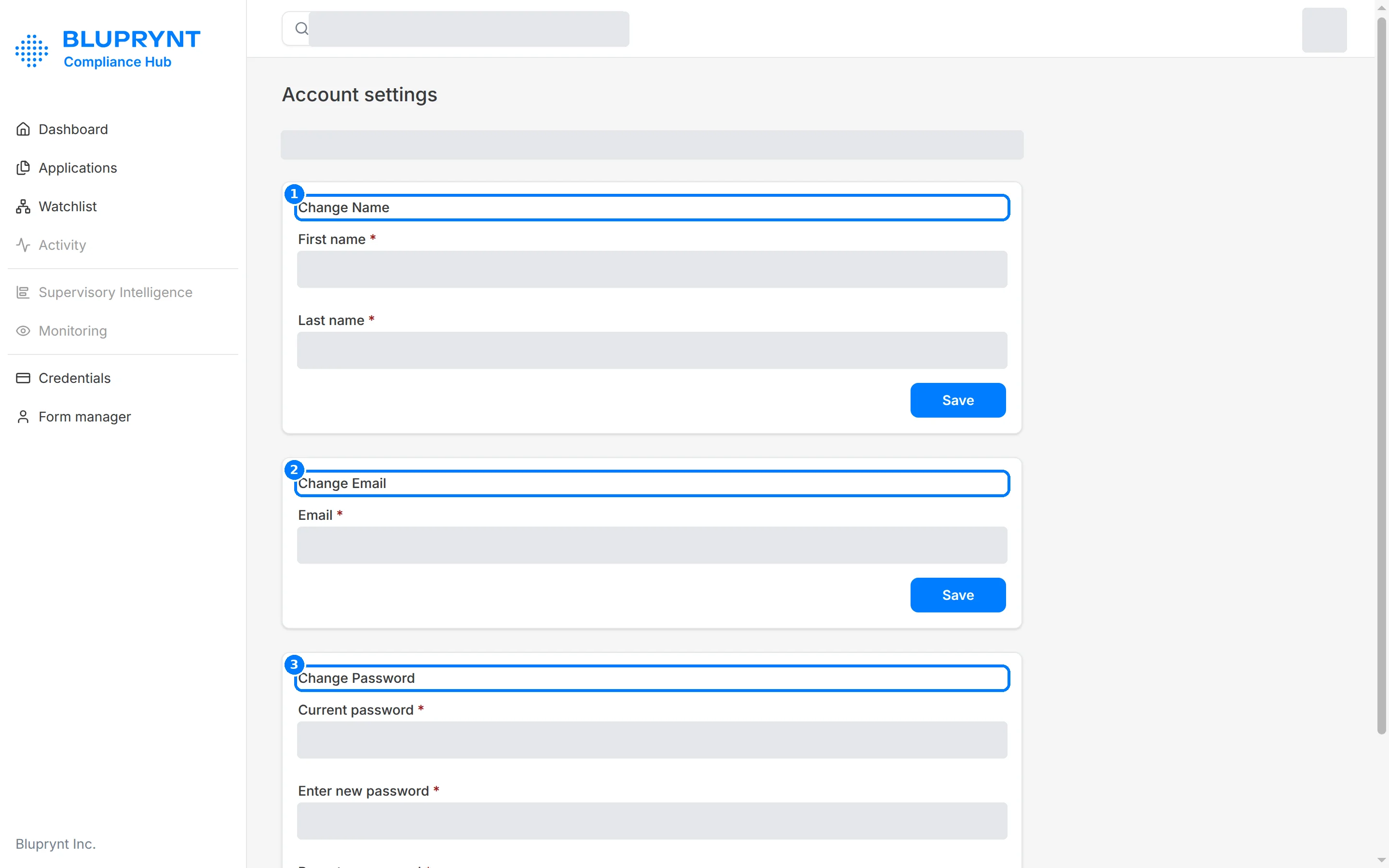1389x868 pixels.
Task: Click the Change Email heading
Action: pyautogui.click(x=342, y=483)
